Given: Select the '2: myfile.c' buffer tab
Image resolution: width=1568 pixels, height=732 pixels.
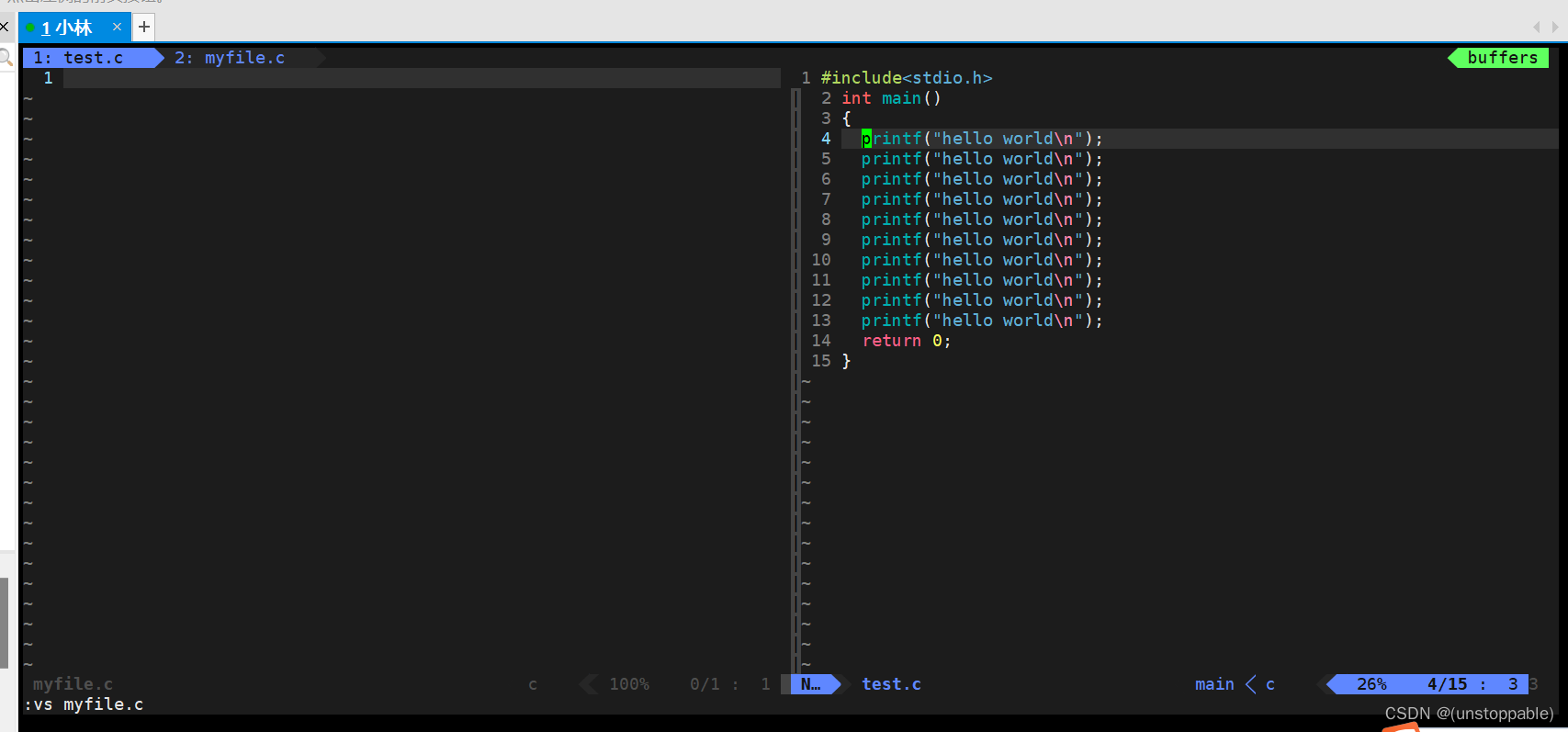Looking at the screenshot, I should [230, 58].
